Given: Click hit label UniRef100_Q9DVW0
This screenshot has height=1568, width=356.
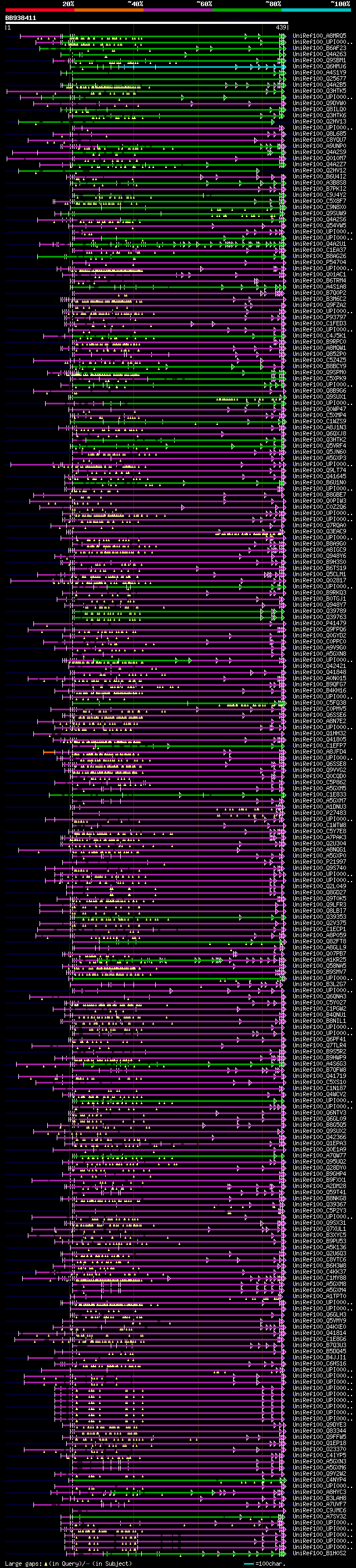Looking at the screenshot, I should 319,103.
